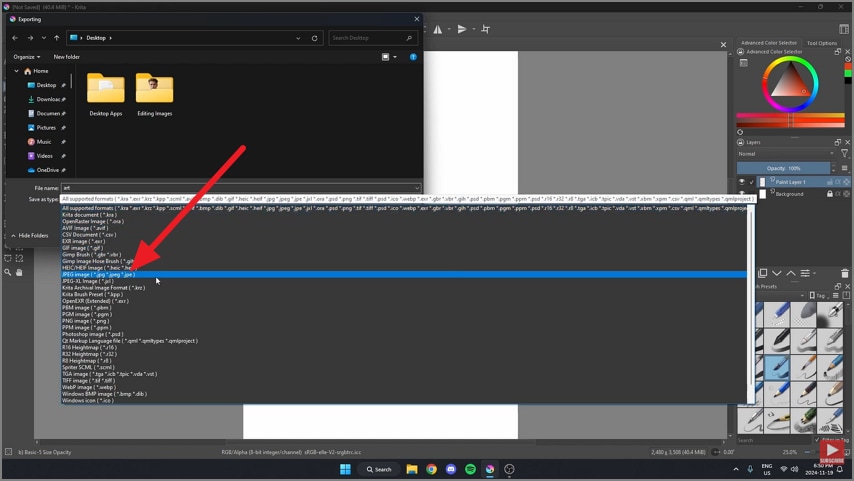854x481 pixels.
Task: Delete layer trash icon
Action: pyautogui.click(x=845, y=273)
